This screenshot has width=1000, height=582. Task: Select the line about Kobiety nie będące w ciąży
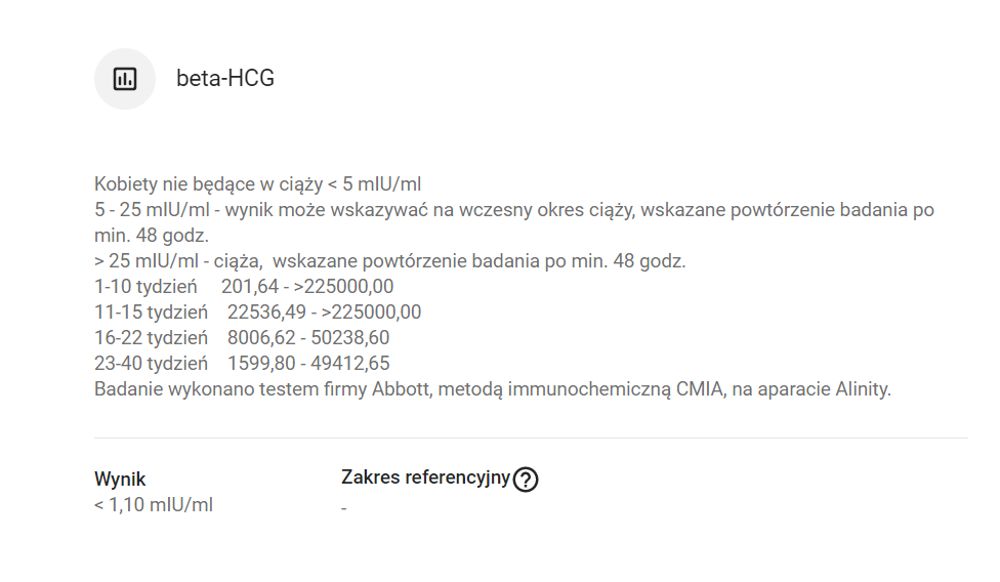point(258,184)
